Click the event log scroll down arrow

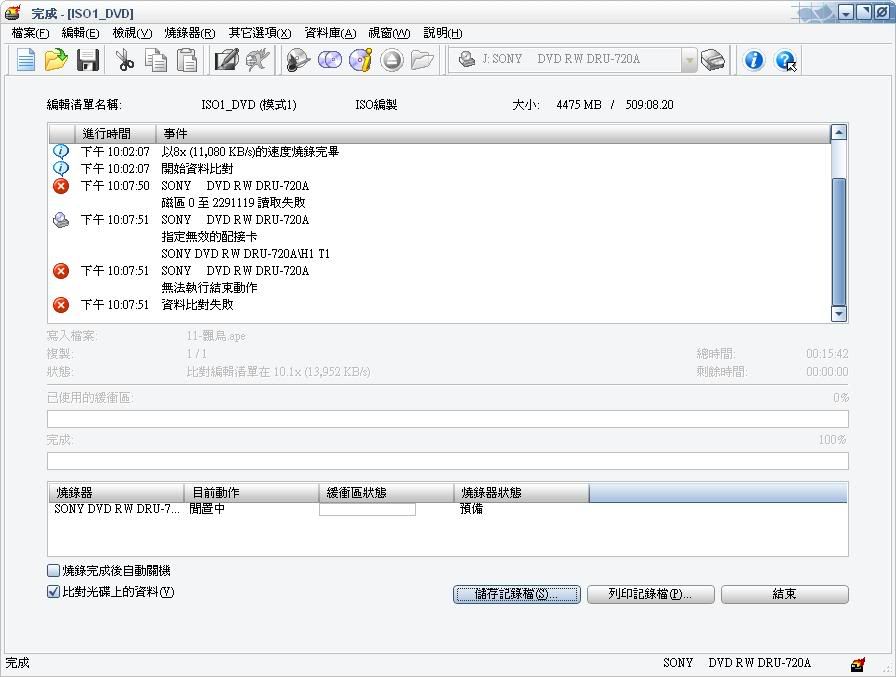(x=839, y=314)
